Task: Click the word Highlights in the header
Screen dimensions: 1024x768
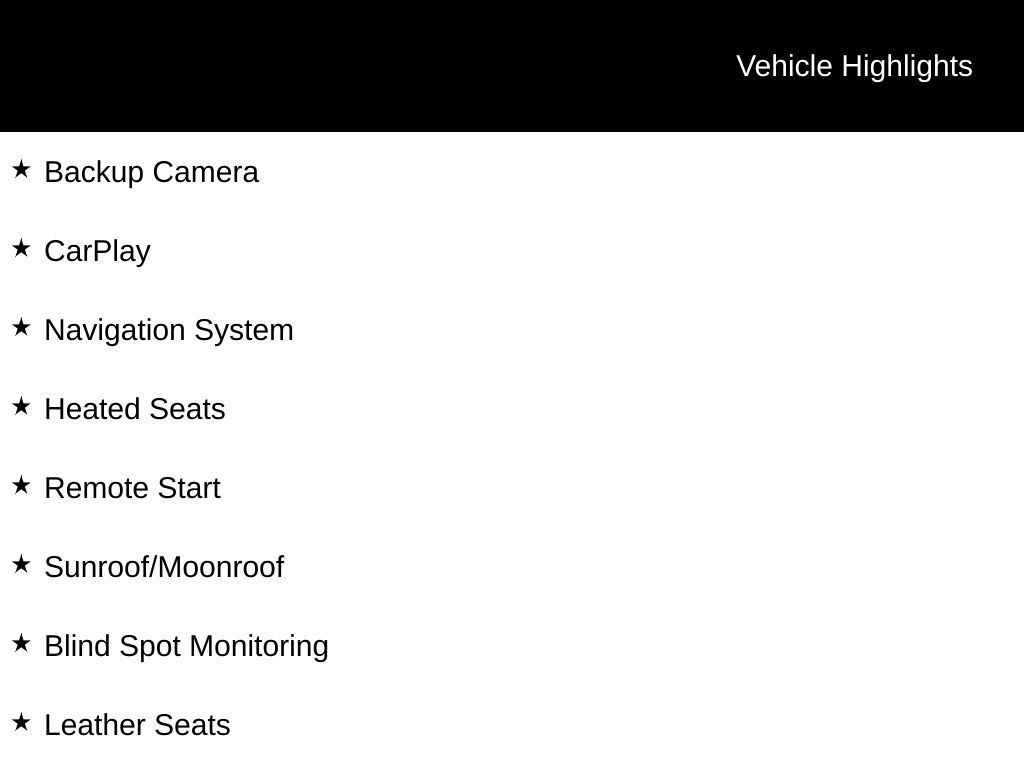Action: (x=907, y=67)
